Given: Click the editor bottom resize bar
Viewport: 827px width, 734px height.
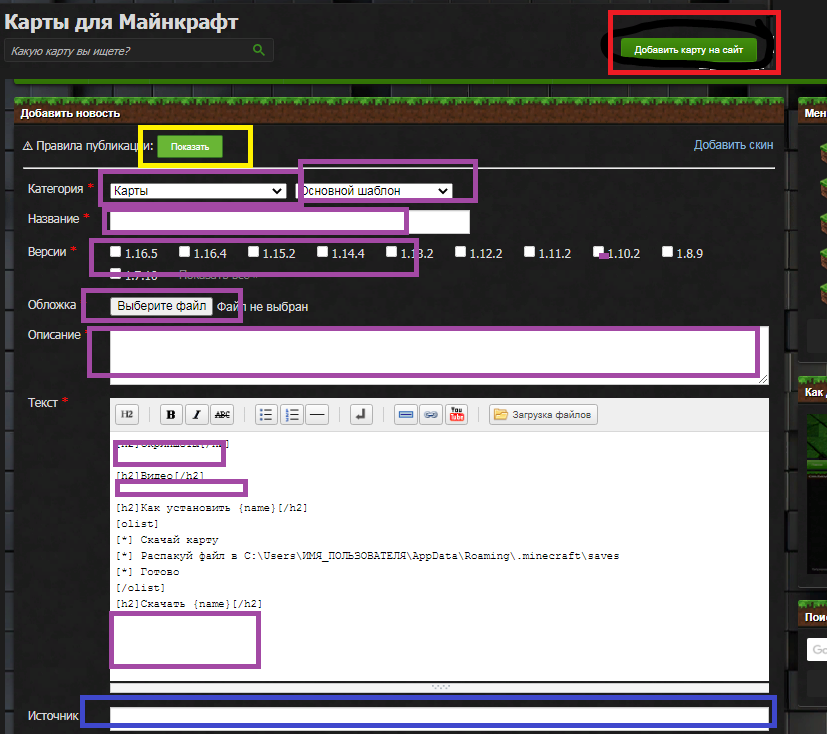Looking at the screenshot, I should (439, 687).
